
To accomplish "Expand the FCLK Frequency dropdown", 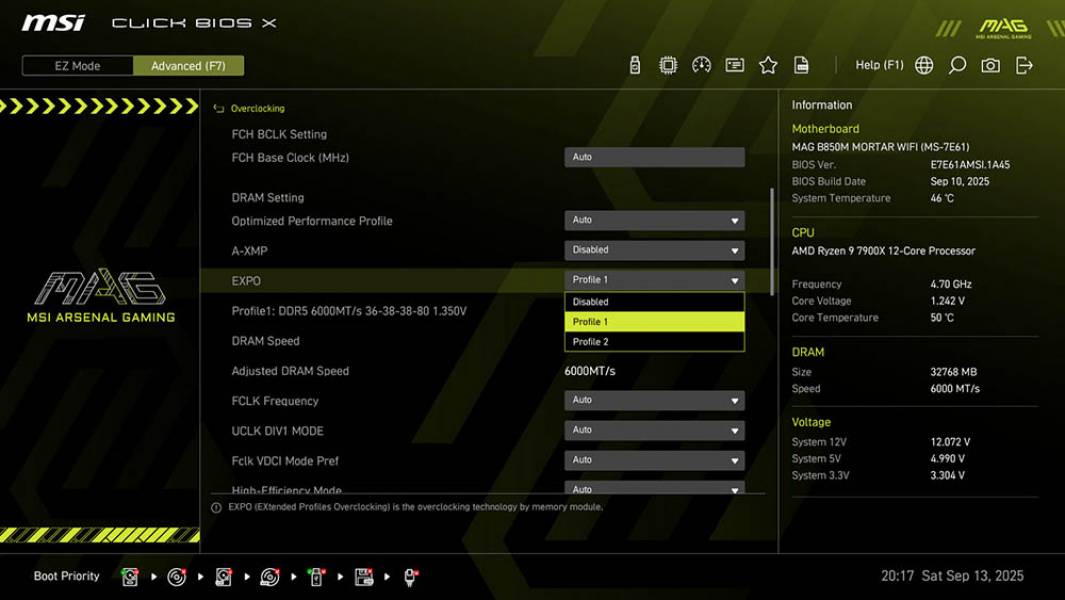I will (x=655, y=400).
